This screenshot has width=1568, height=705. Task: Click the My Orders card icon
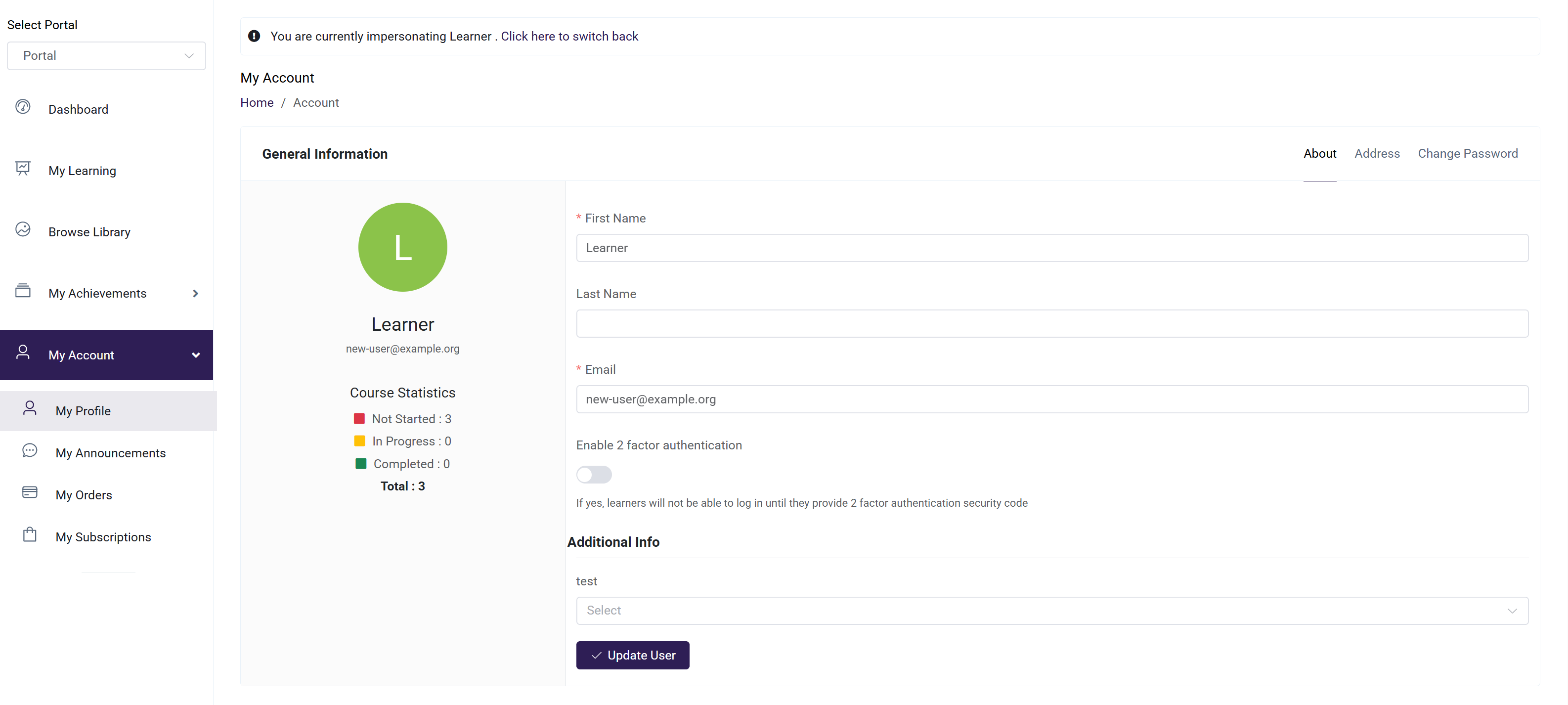(x=29, y=492)
